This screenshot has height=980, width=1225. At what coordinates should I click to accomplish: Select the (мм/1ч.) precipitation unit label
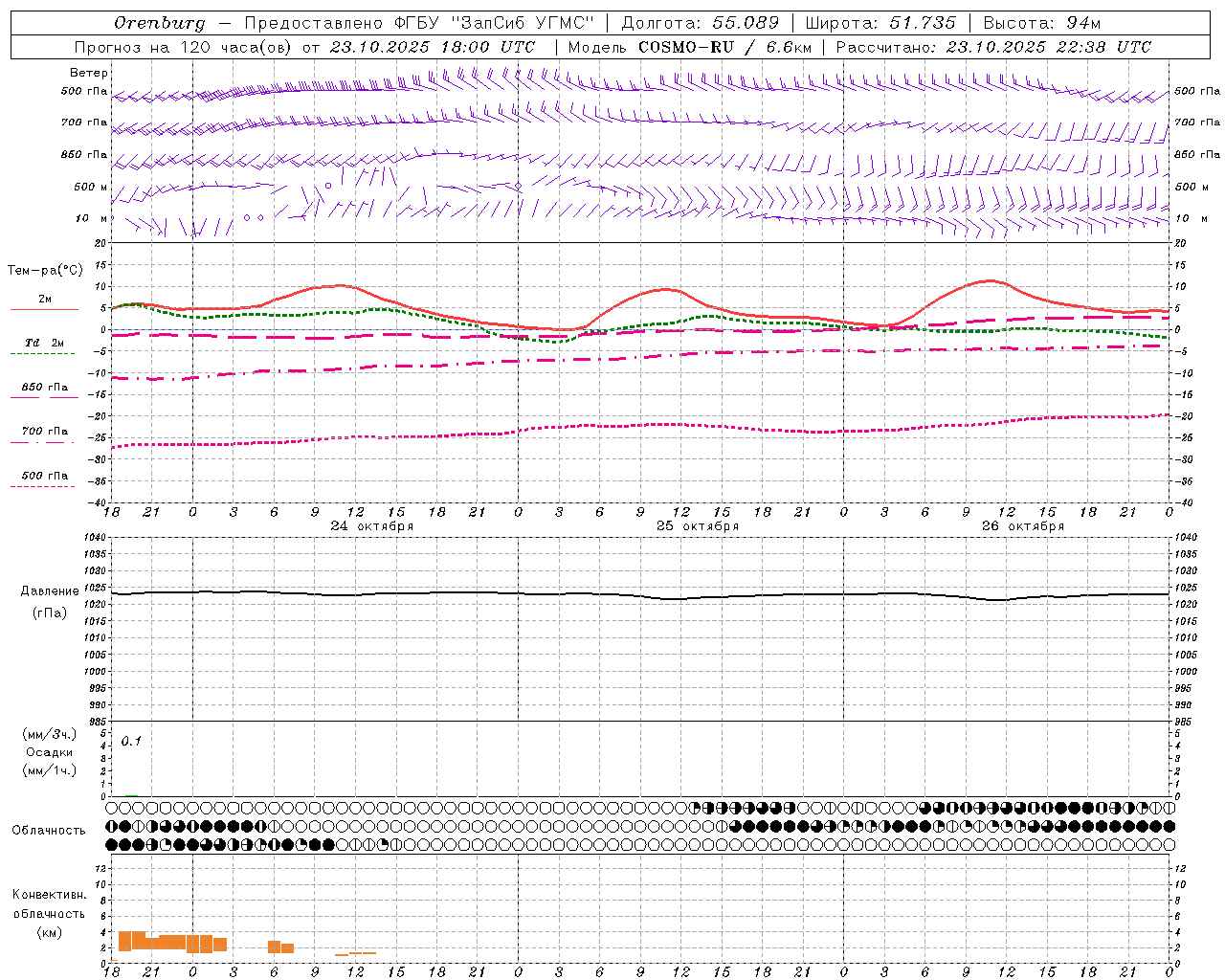50,770
